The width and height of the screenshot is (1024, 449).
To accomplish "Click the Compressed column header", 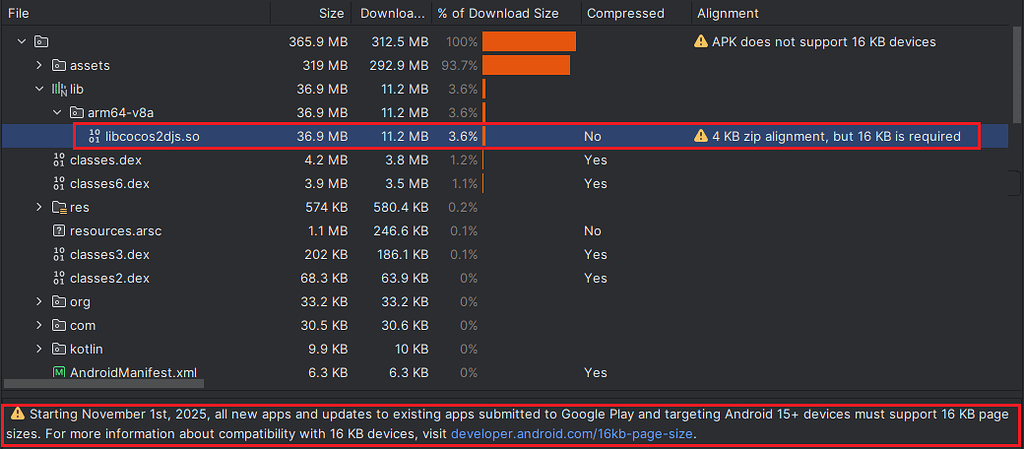I will [625, 13].
